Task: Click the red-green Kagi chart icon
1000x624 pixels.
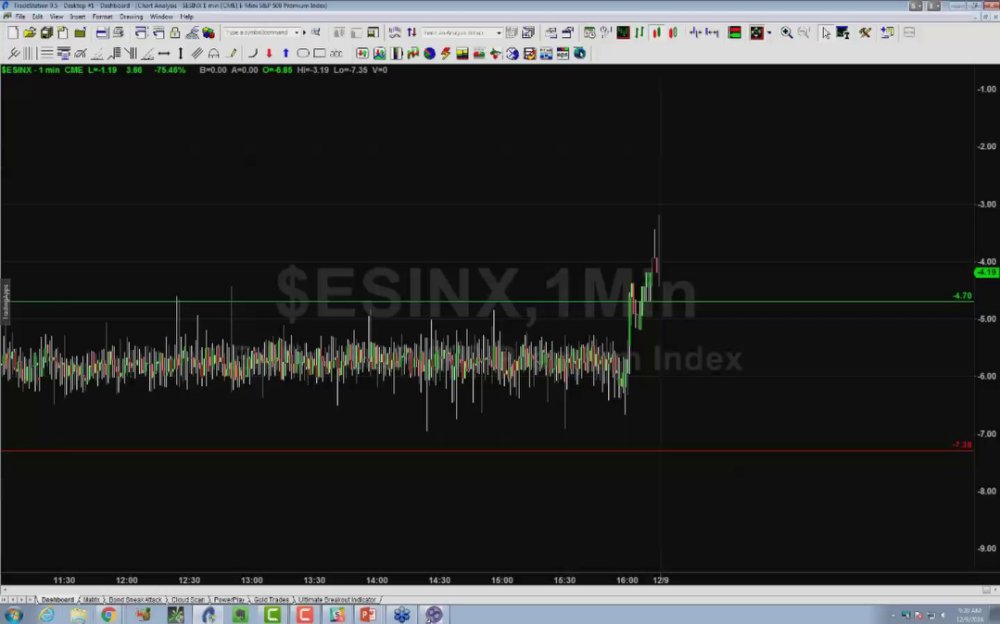Action: 735,33
